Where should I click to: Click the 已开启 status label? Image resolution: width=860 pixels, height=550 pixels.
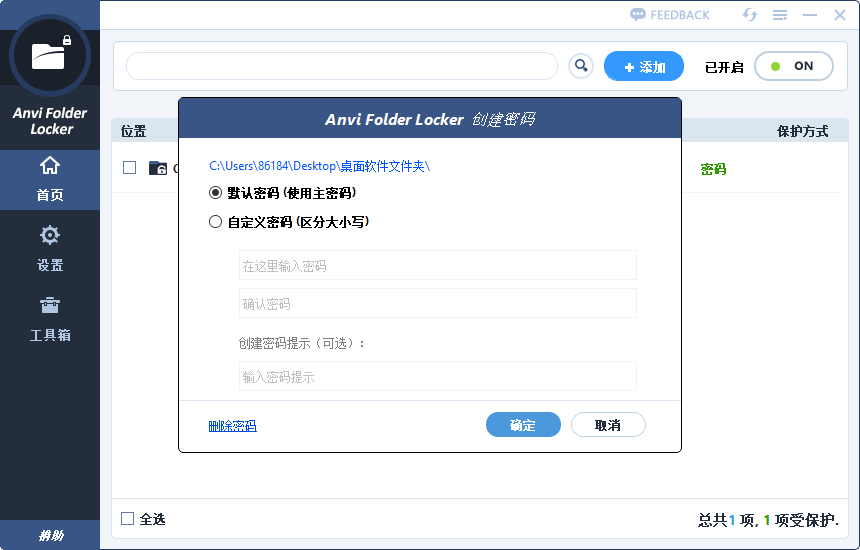724,67
